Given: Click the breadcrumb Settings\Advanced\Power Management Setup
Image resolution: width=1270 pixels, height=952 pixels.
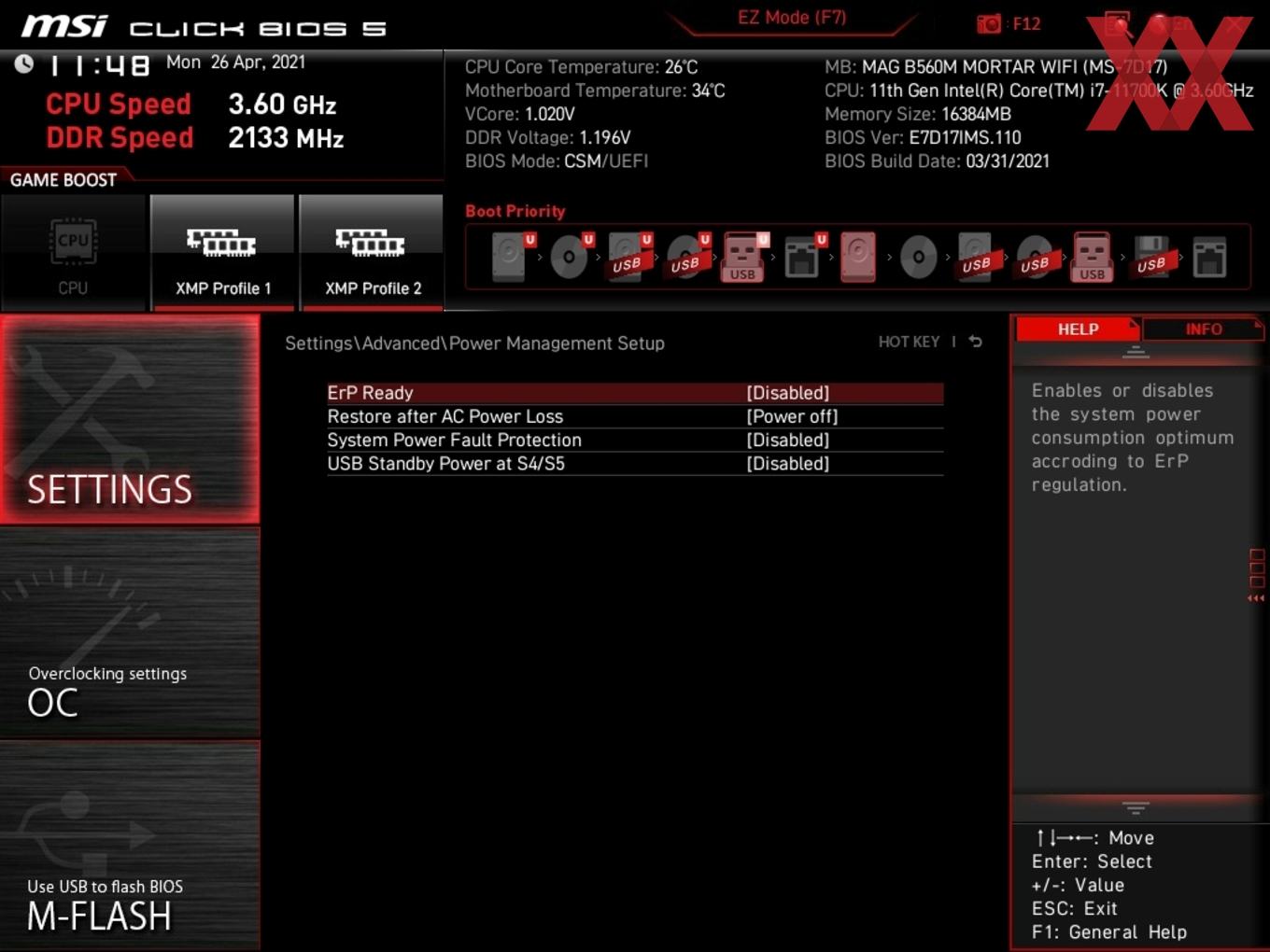Looking at the screenshot, I should pos(474,343).
